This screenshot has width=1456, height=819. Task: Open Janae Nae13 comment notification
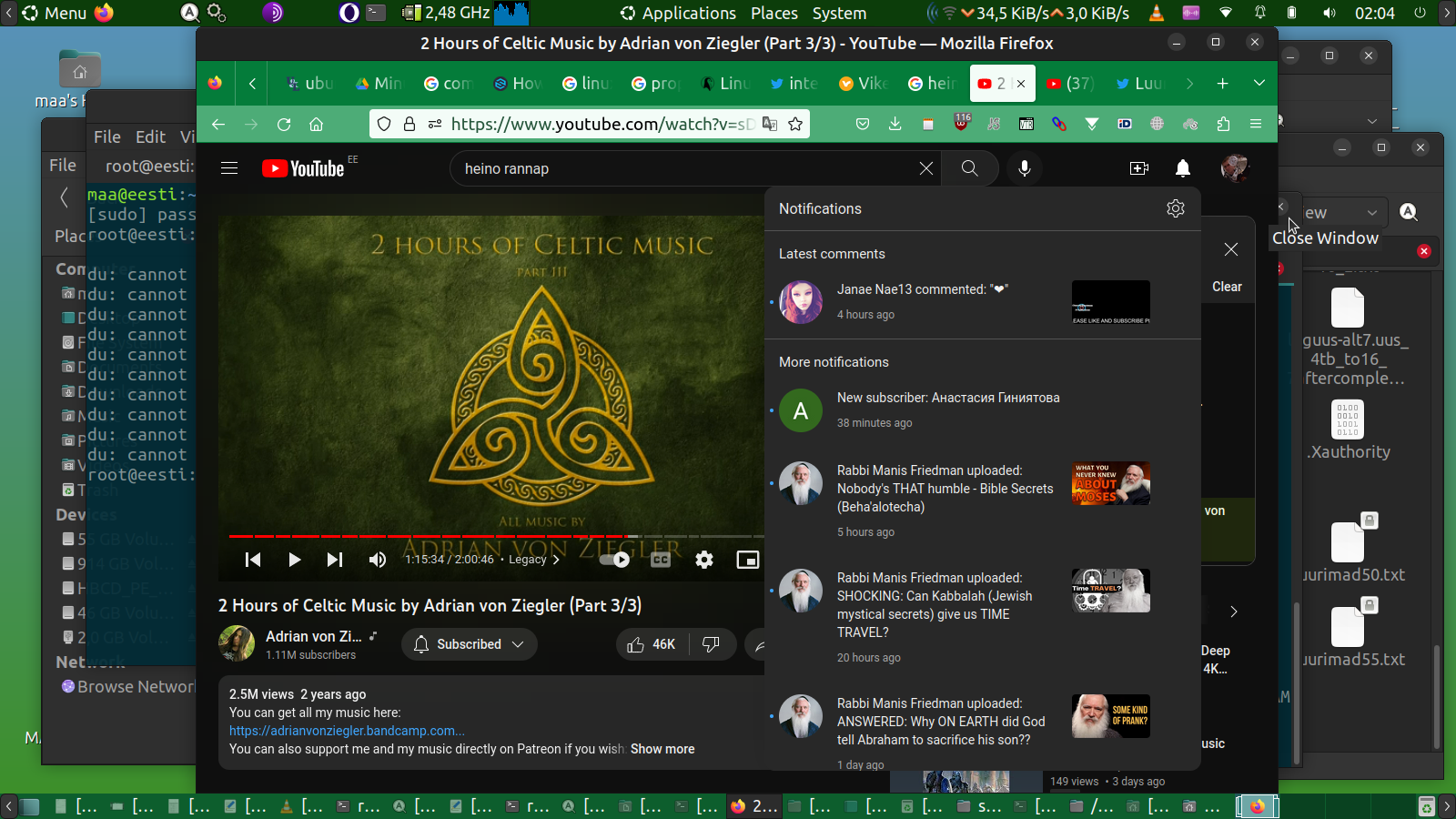(983, 301)
